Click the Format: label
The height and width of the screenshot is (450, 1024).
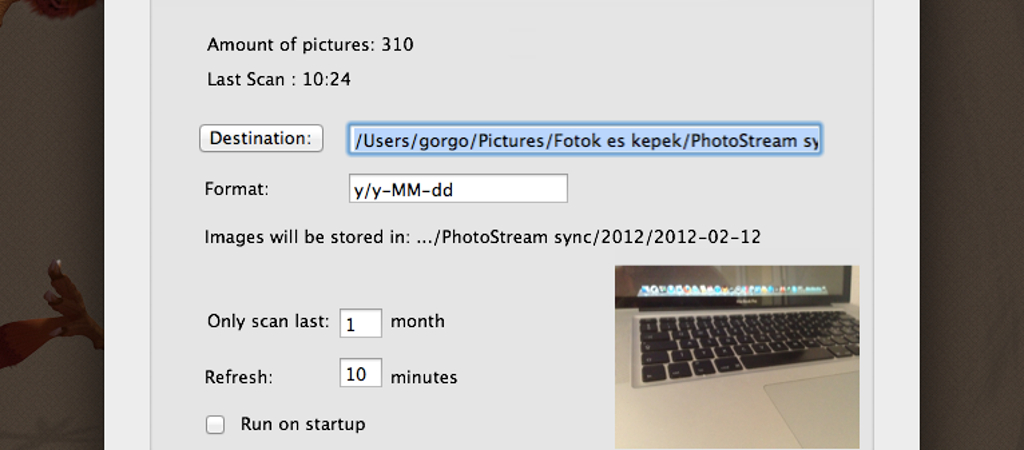tap(237, 189)
